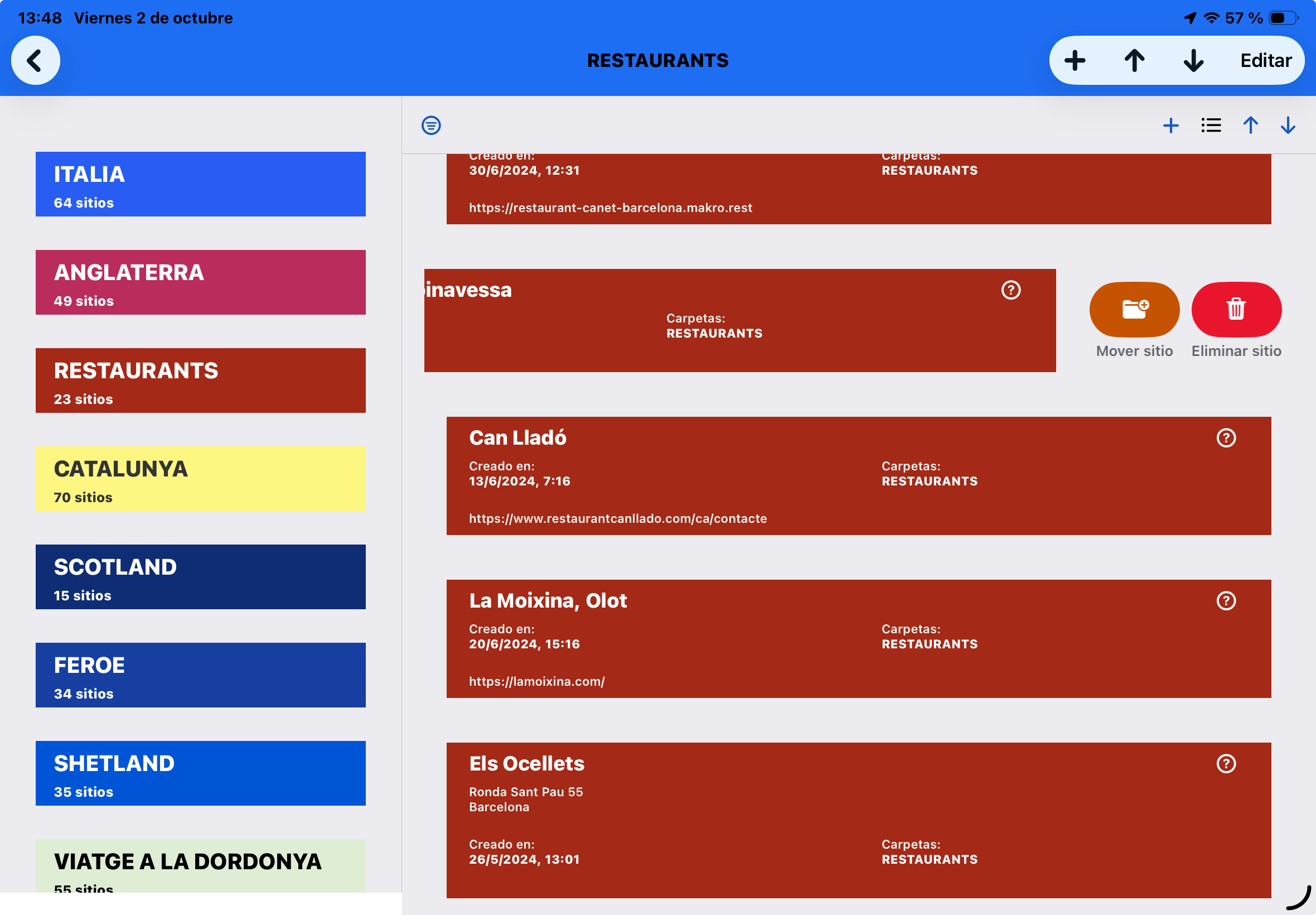Open the restaurantcanllado.com contact link
The height and width of the screenshot is (915, 1316).
pyautogui.click(x=618, y=518)
